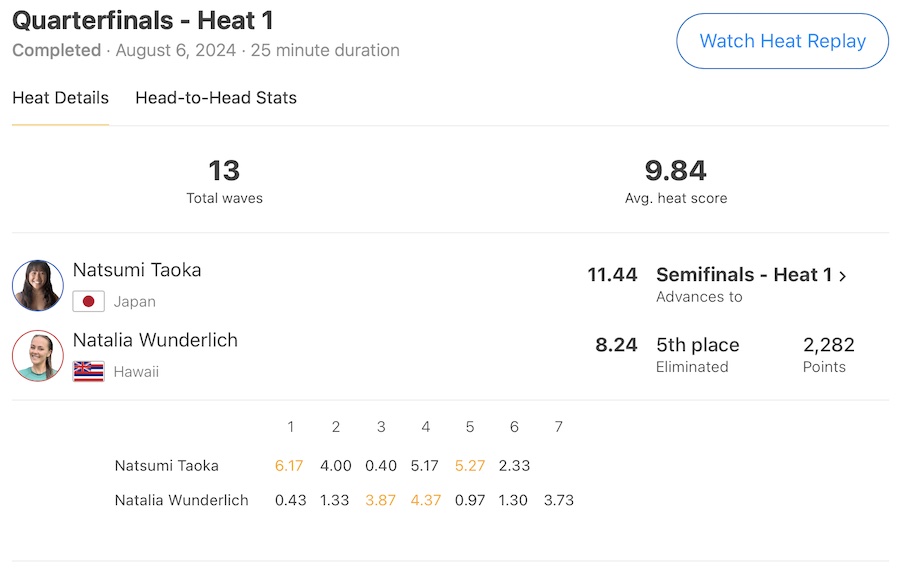The image size is (900, 568).
Task: Switch to the Head-to-Head Stats tab
Action: click(216, 98)
